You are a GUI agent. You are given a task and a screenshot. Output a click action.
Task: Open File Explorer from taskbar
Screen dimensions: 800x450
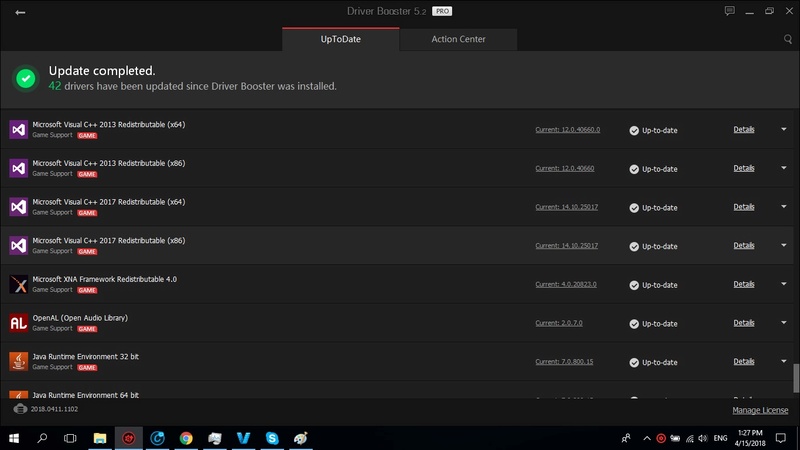(100, 438)
